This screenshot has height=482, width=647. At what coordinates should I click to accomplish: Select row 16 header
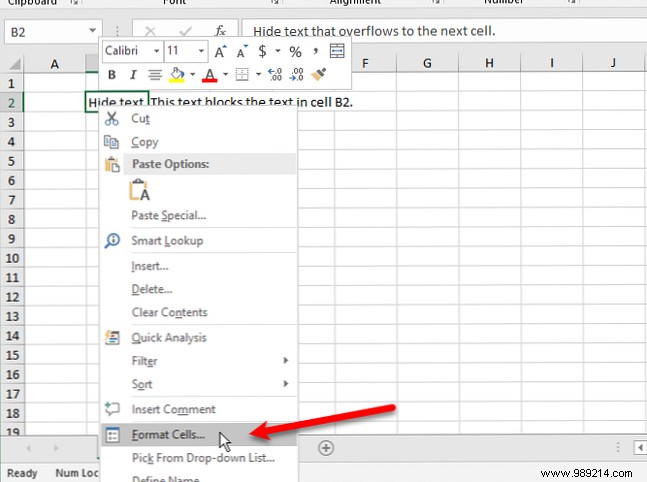[x=12, y=375]
